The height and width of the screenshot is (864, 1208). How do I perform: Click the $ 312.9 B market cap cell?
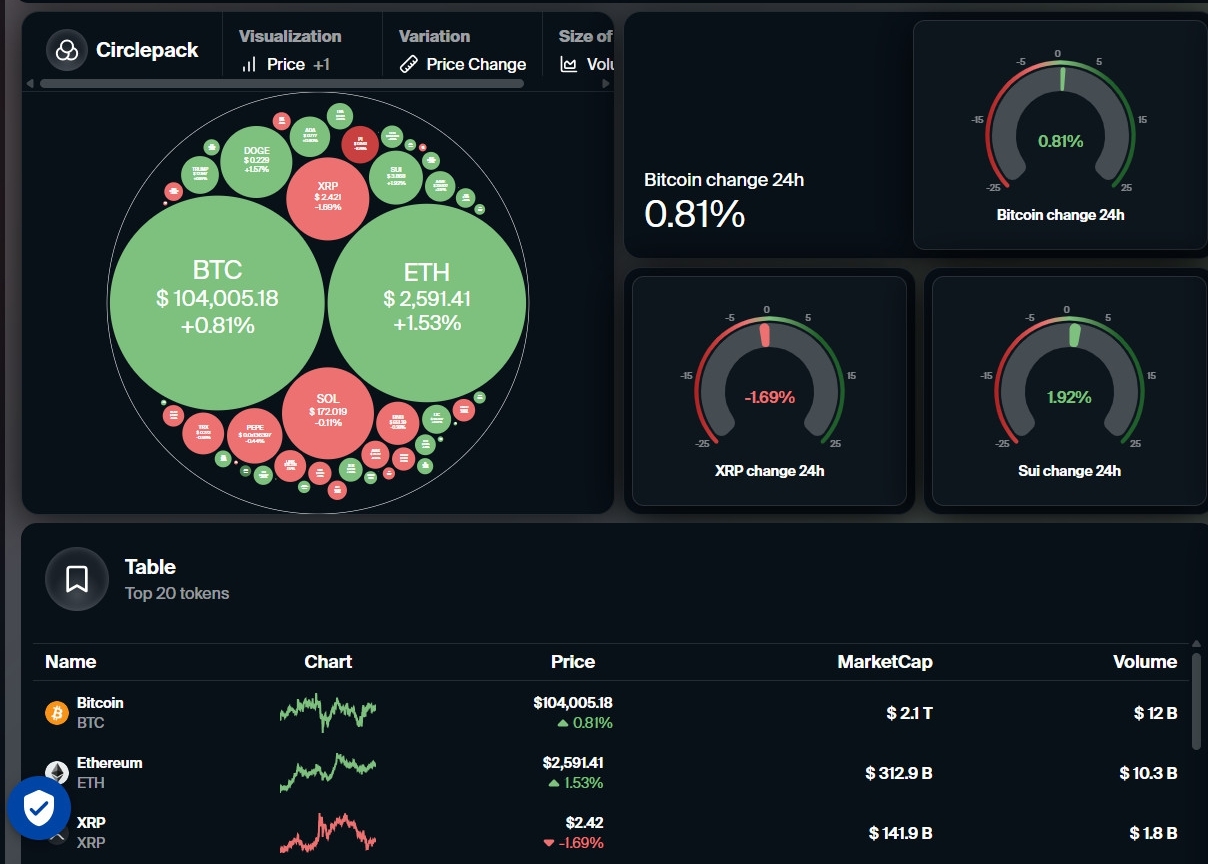click(x=899, y=773)
